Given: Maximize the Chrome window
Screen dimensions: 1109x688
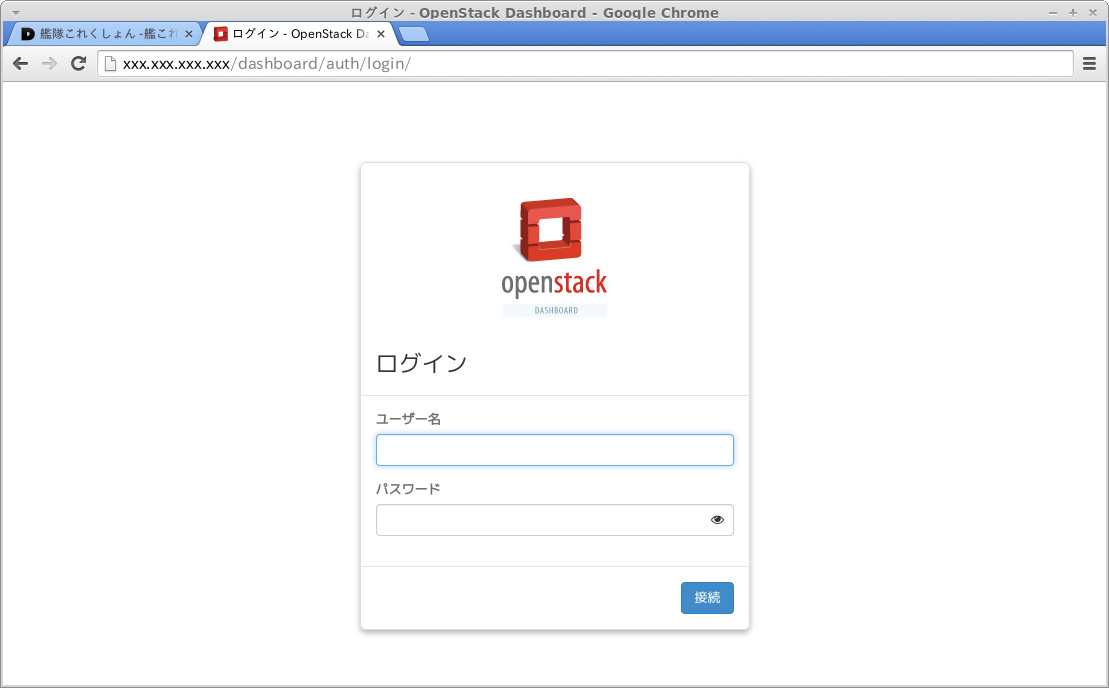Looking at the screenshot, I should (x=1073, y=12).
